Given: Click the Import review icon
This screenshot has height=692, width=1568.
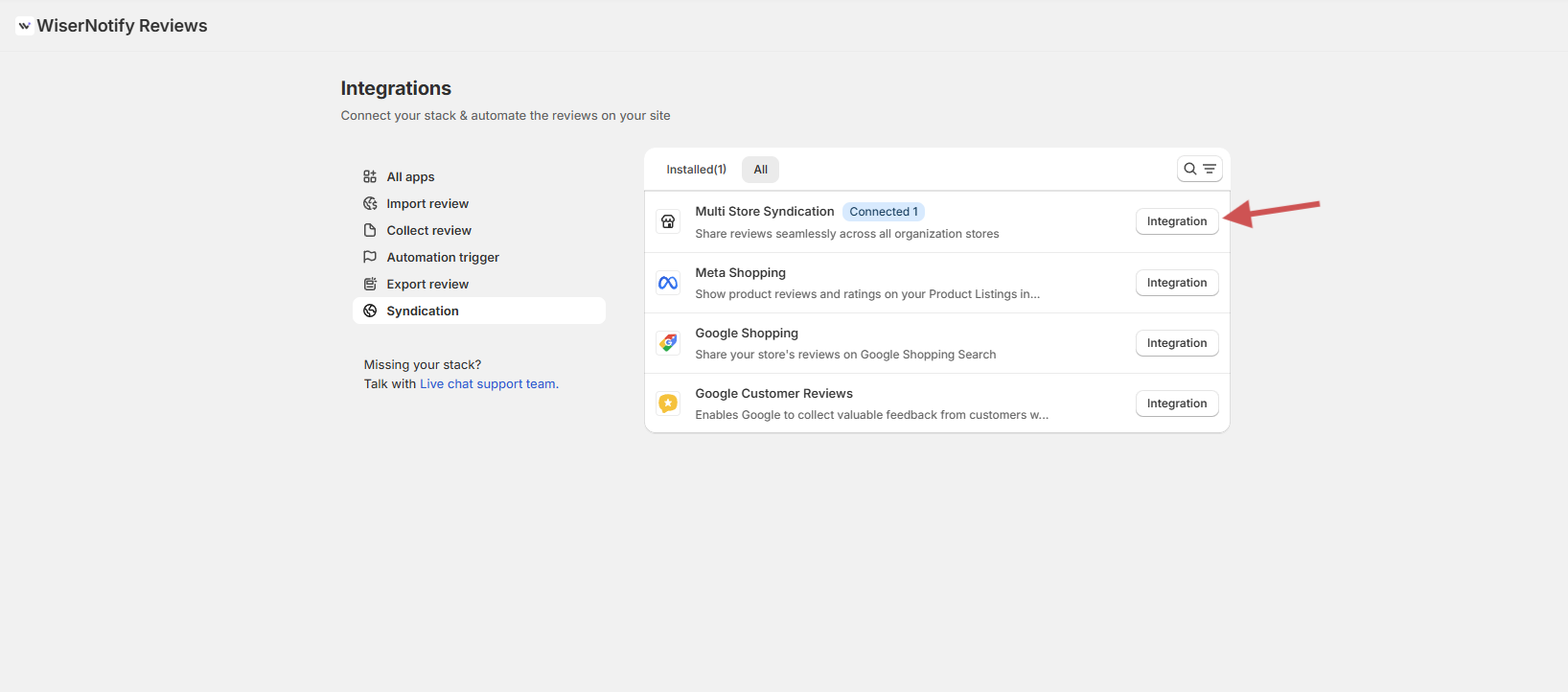Looking at the screenshot, I should [370, 203].
